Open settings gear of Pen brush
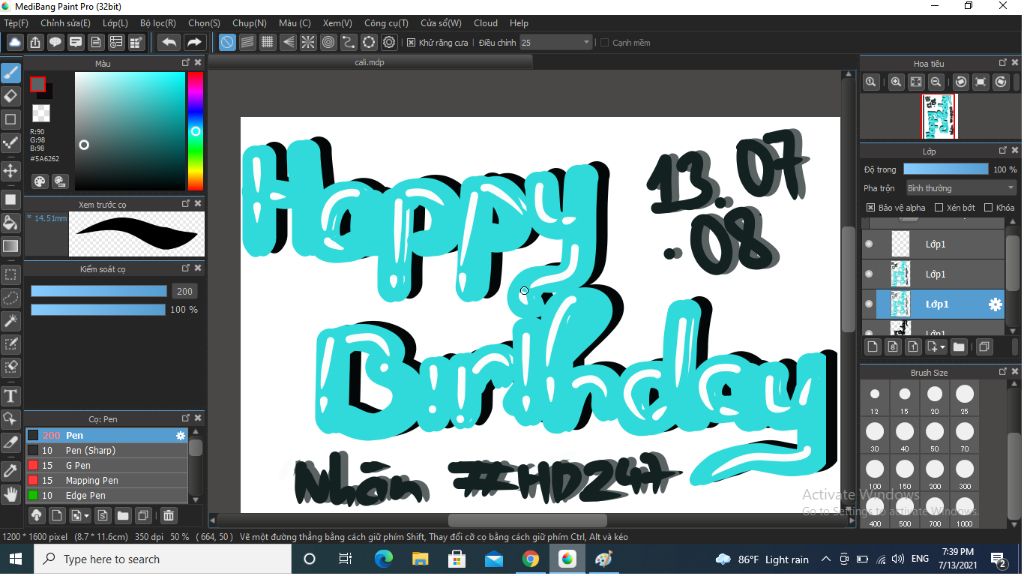The height and width of the screenshot is (576, 1024). coord(180,436)
